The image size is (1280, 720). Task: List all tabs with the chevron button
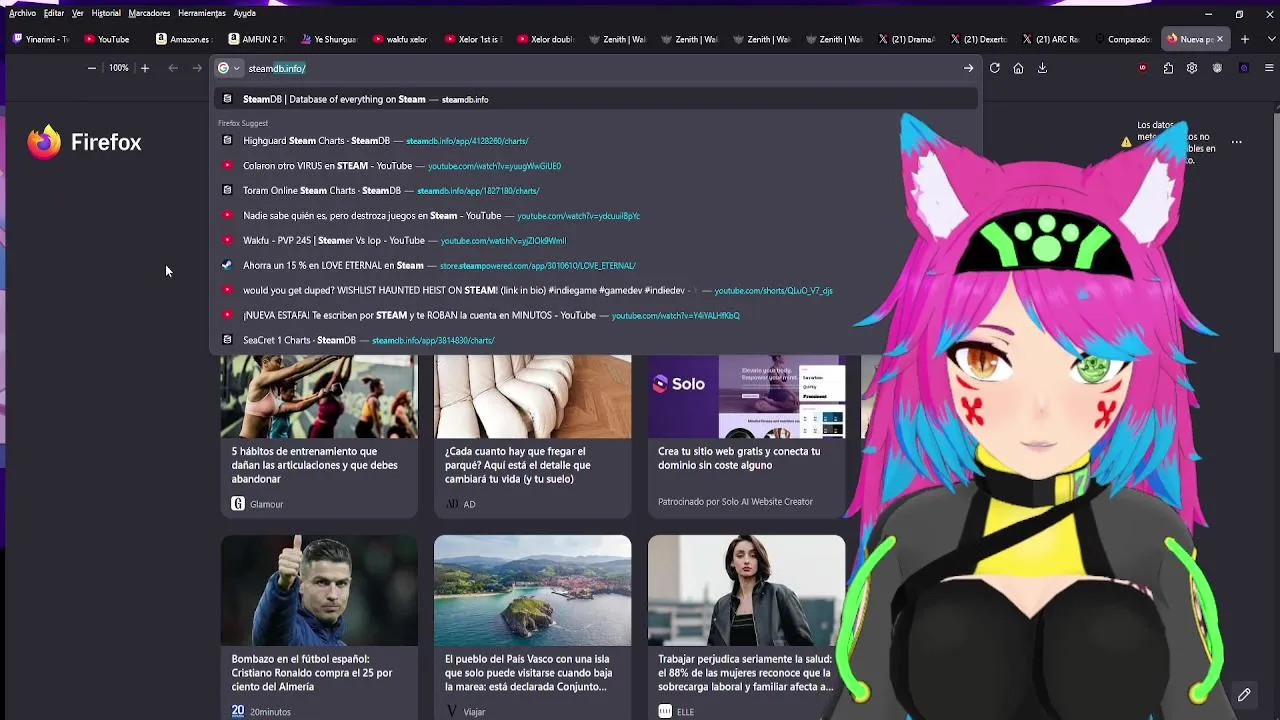pos(1269,39)
